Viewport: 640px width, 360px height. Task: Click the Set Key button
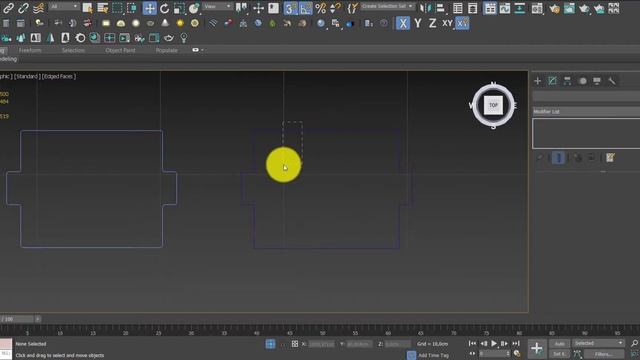point(559,354)
